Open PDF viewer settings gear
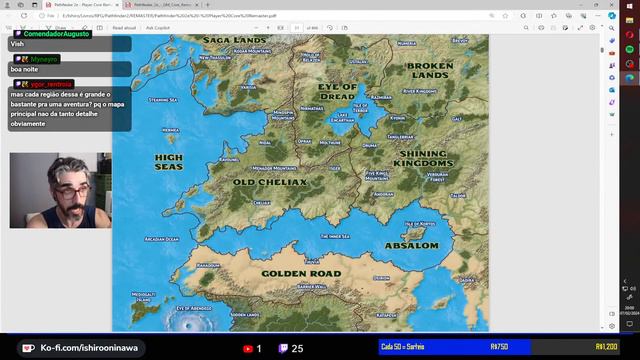Screen dimensions: 640x360 pyautogui.click(x=592, y=28)
